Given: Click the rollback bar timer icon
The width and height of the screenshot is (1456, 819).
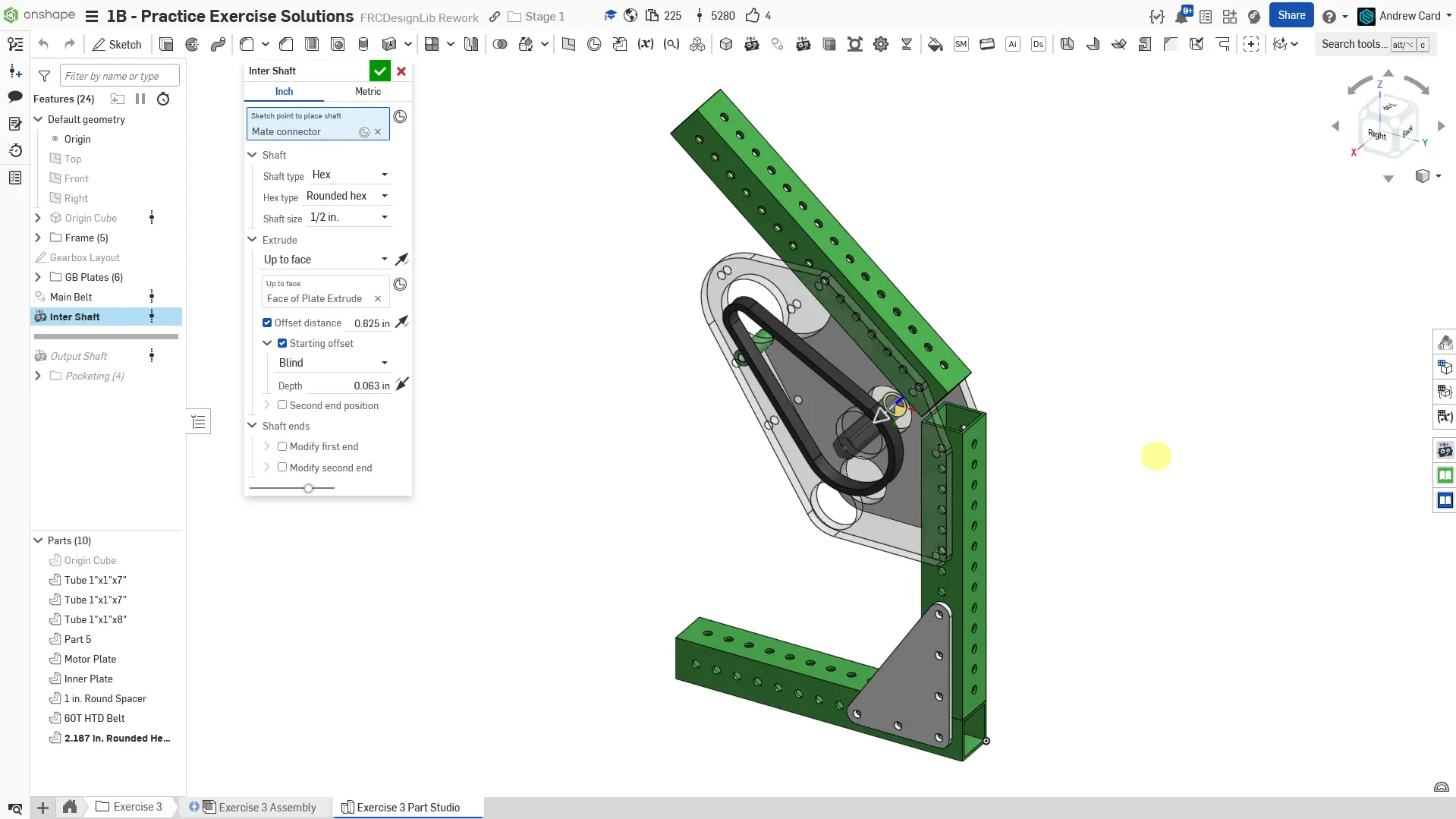Looking at the screenshot, I should [x=163, y=99].
